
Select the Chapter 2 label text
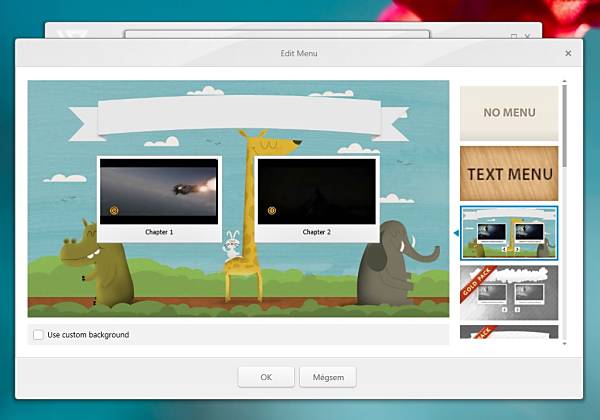(316, 232)
